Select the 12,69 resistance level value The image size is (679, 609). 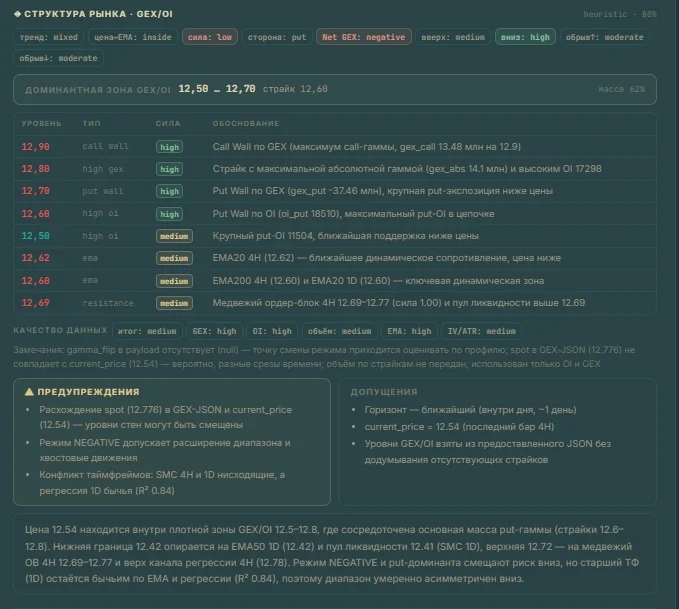[36, 303]
